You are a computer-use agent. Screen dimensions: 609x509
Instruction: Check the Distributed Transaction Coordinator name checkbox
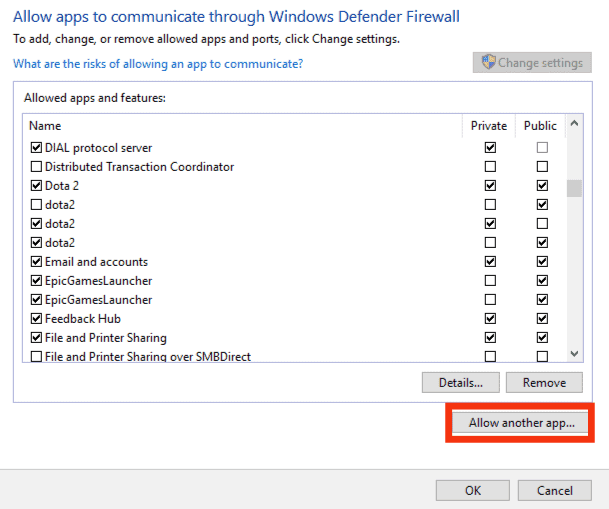pyautogui.click(x=36, y=167)
